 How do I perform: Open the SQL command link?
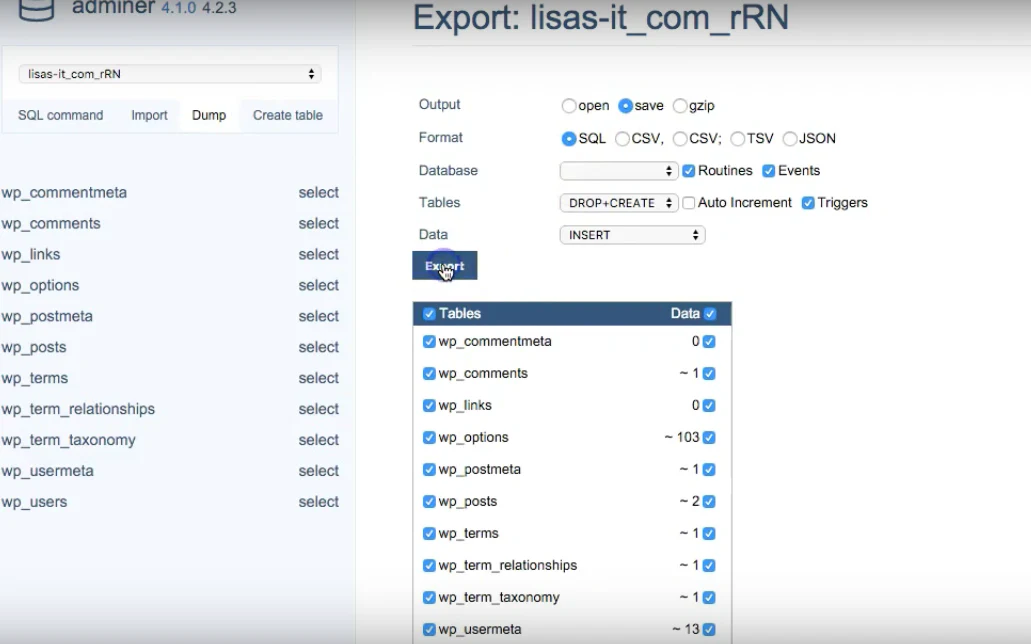60,115
